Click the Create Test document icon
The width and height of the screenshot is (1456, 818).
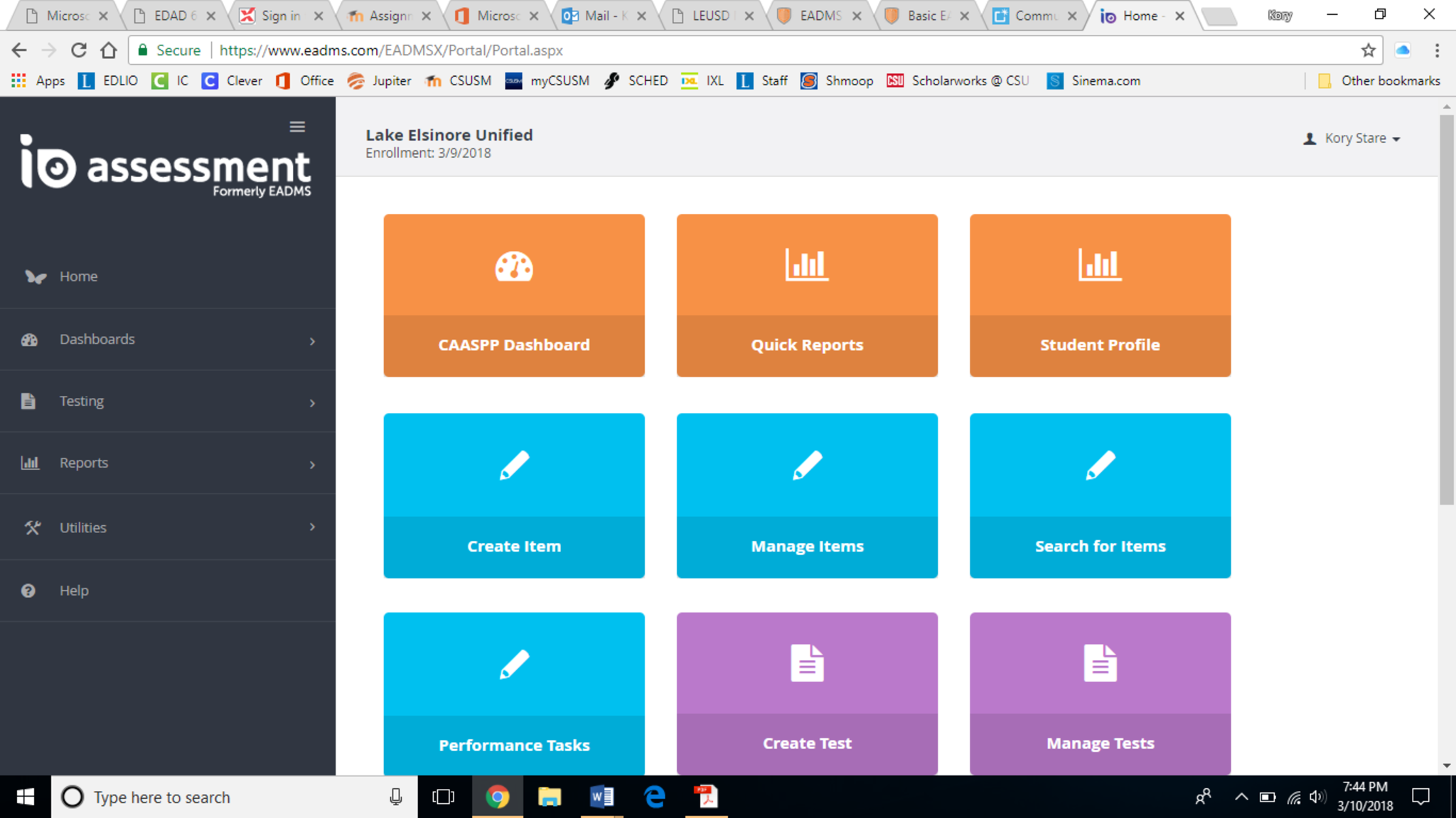pyautogui.click(x=807, y=663)
